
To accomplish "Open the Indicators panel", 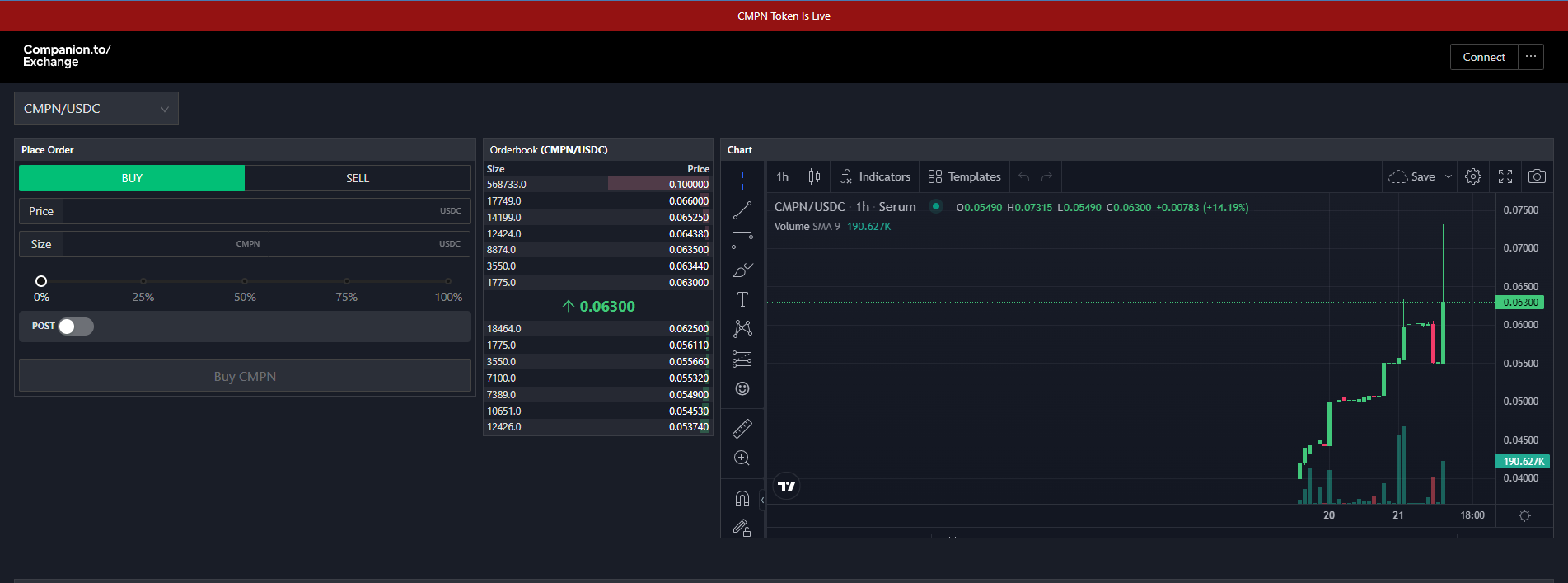I will pyautogui.click(x=875, y=176).
